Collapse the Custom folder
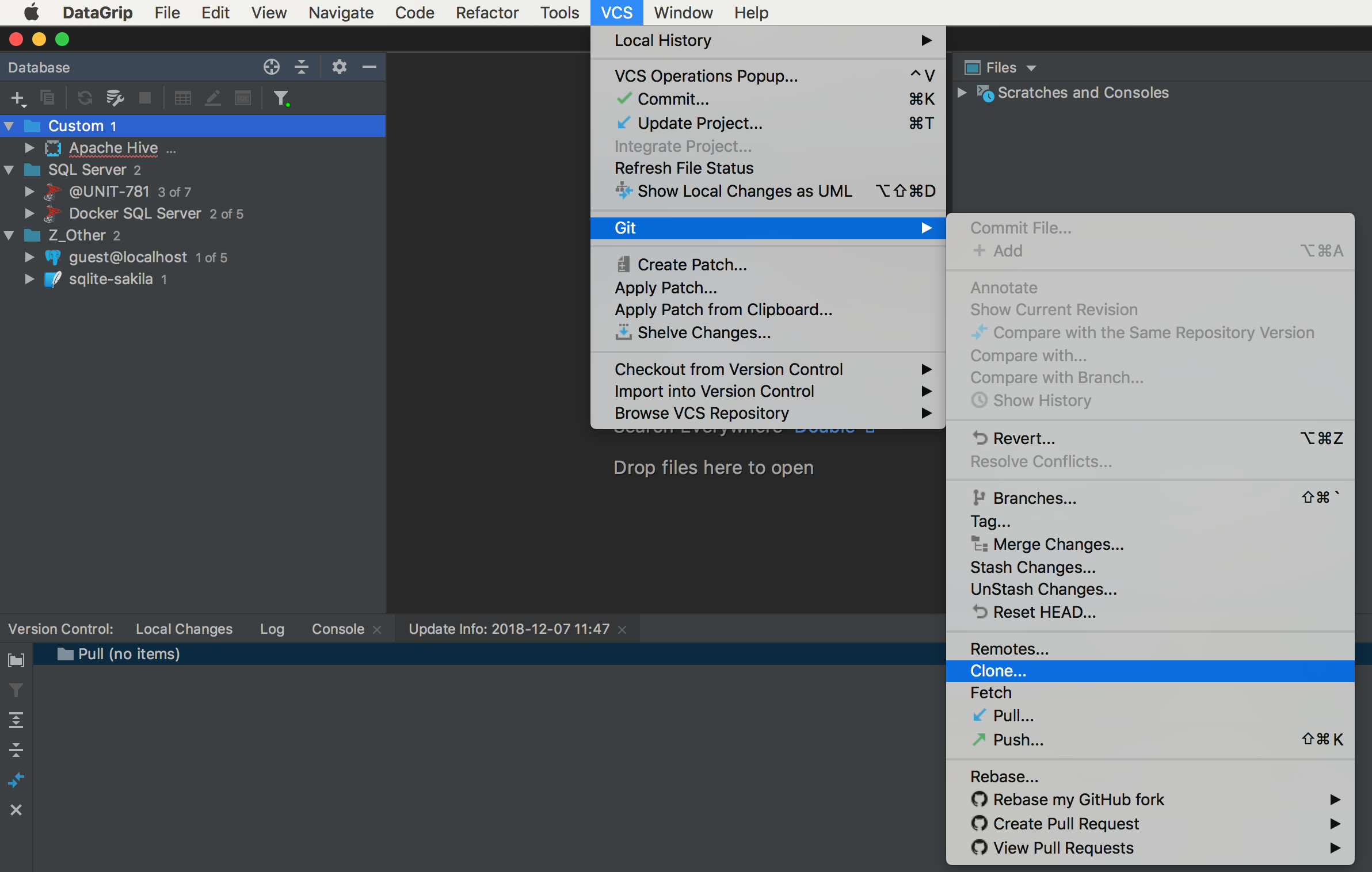Image resolution: width=1372 pixels, height=872 pixels. click(x=9, y=126)
